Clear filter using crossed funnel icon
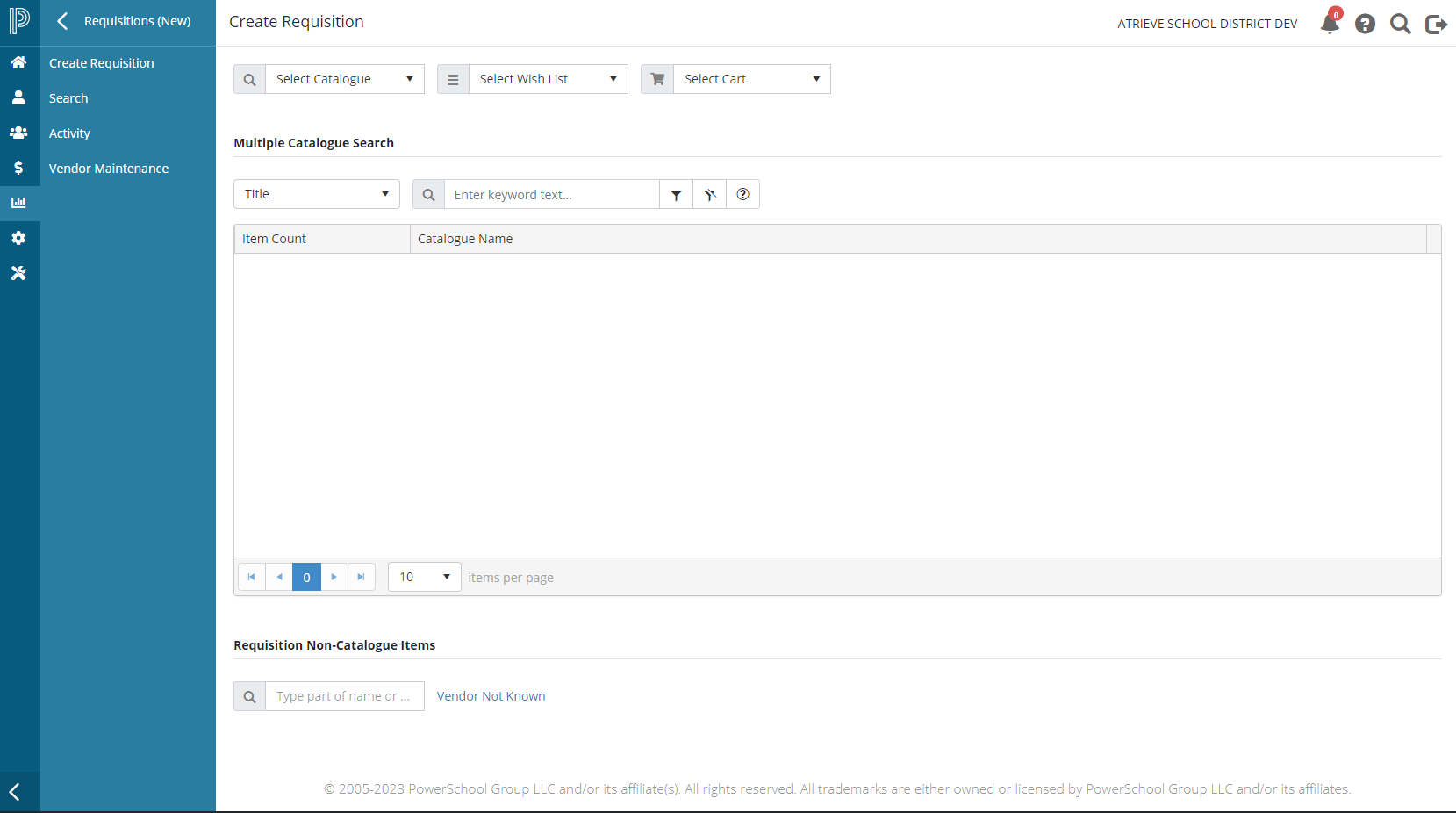The width and height of the screenshot is (1456, 813). [x=710, y=195]
